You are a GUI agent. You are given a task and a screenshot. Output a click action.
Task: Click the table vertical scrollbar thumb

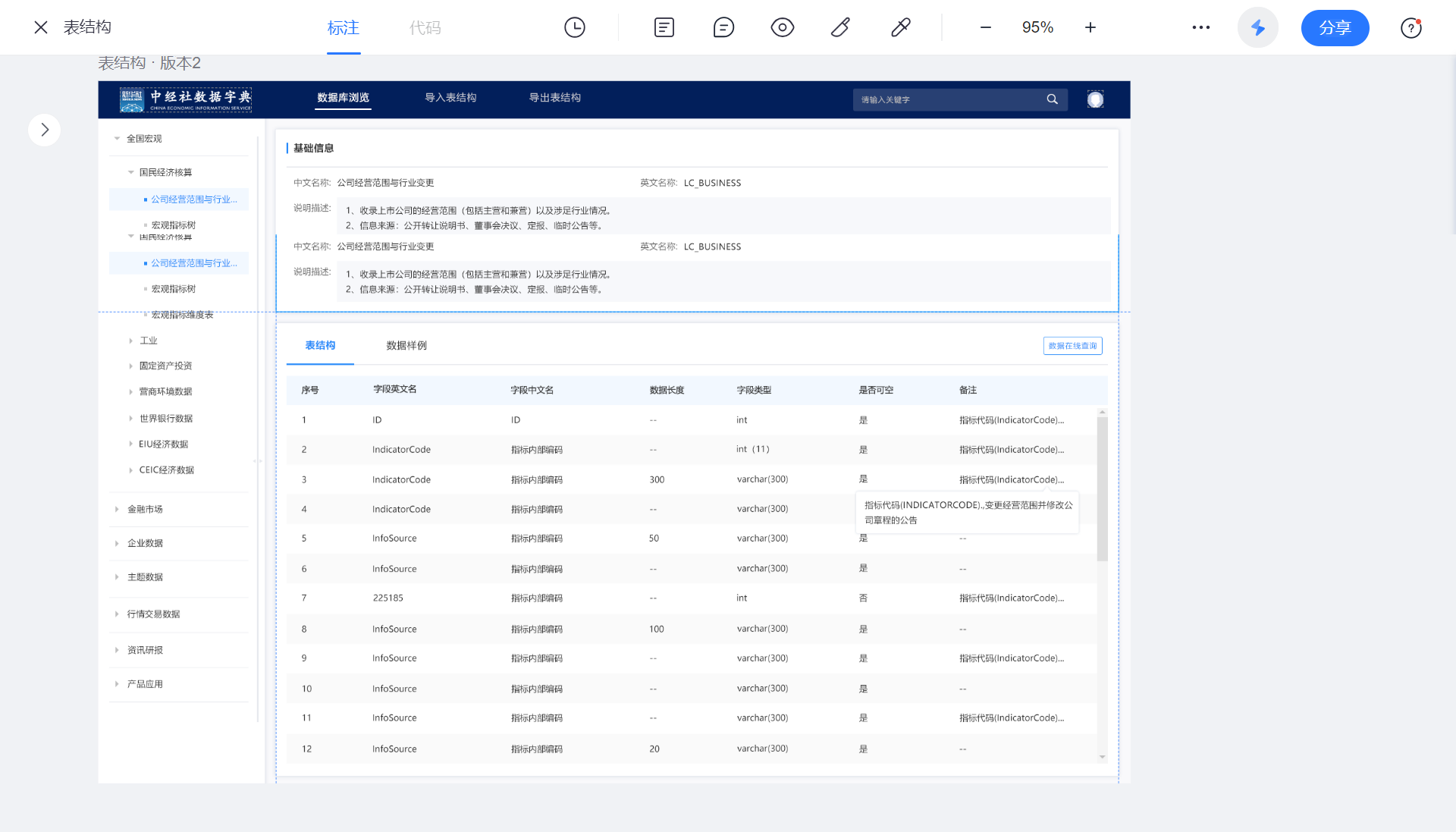pyautogui.click(x=1102, y=489)
